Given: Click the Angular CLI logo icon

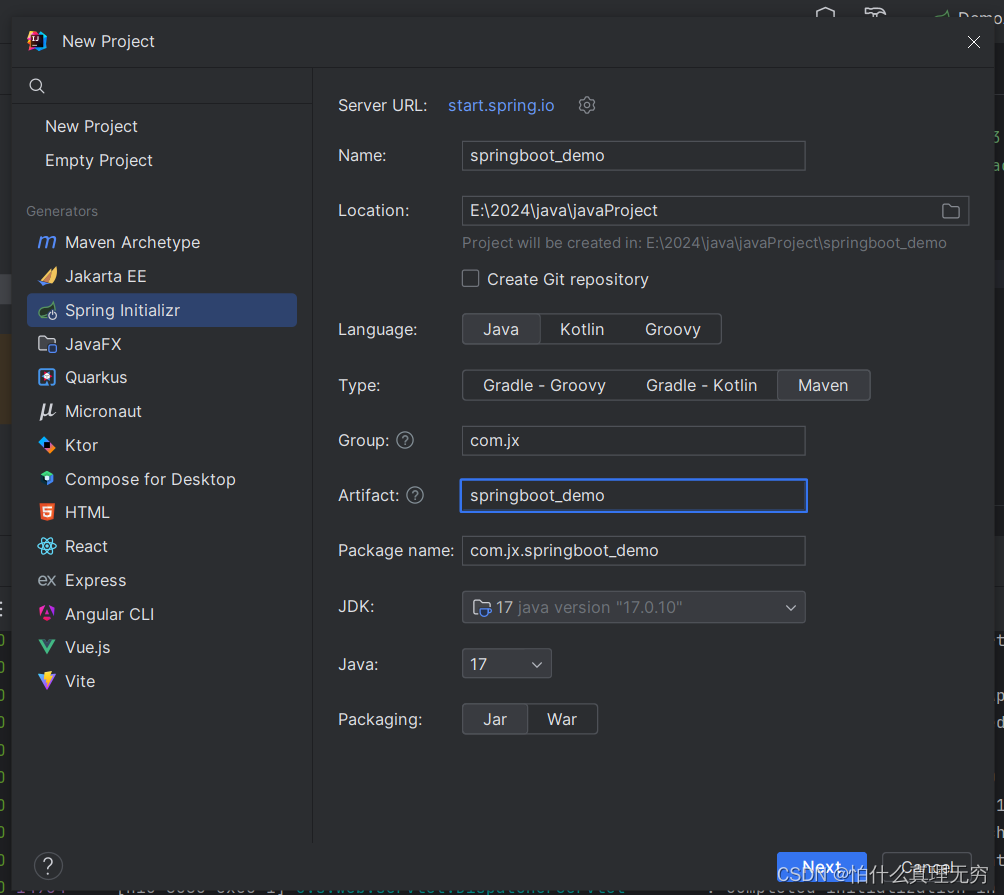Looking at the screenshot, I should tap(47, 613).
